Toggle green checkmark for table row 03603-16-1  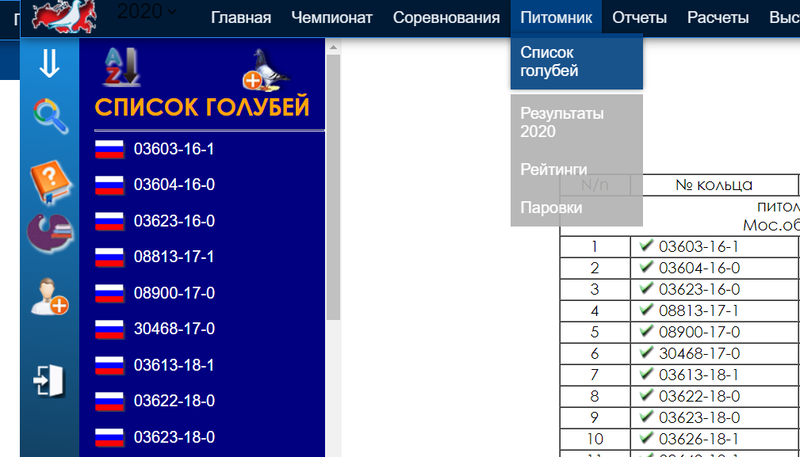tap(646, 246)
